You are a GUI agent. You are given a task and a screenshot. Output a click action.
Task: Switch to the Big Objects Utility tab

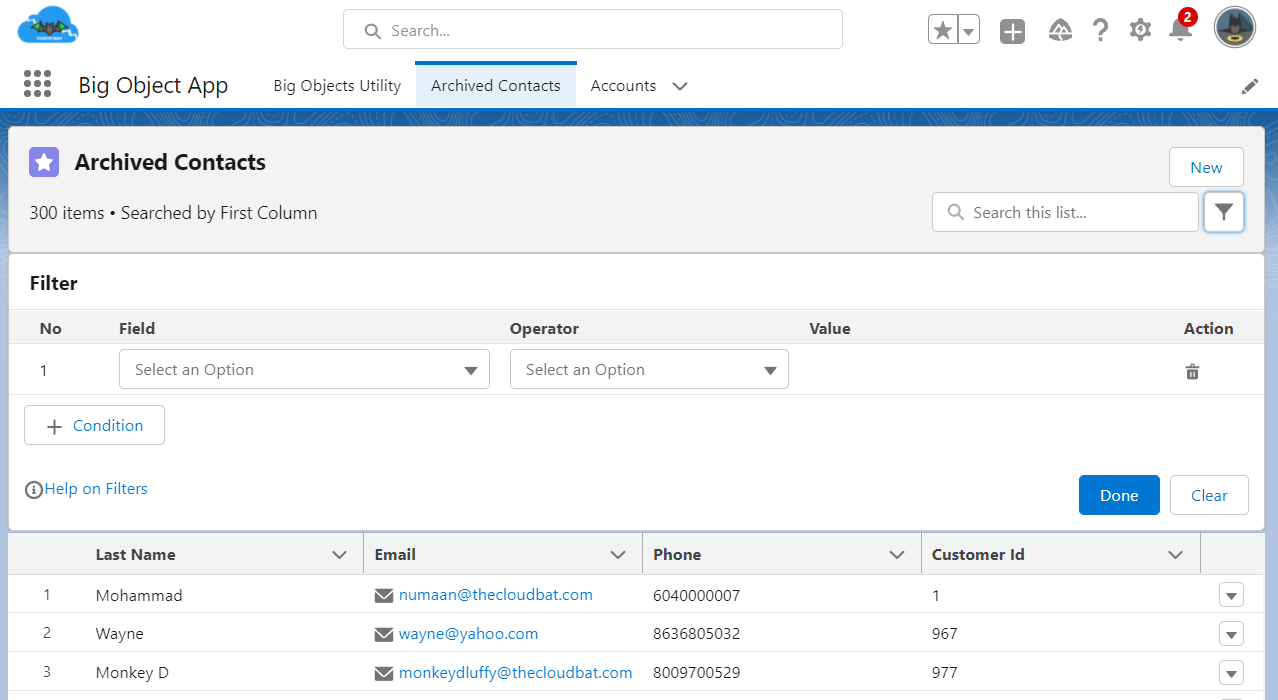pyautogui.click(x=337, y=86)
